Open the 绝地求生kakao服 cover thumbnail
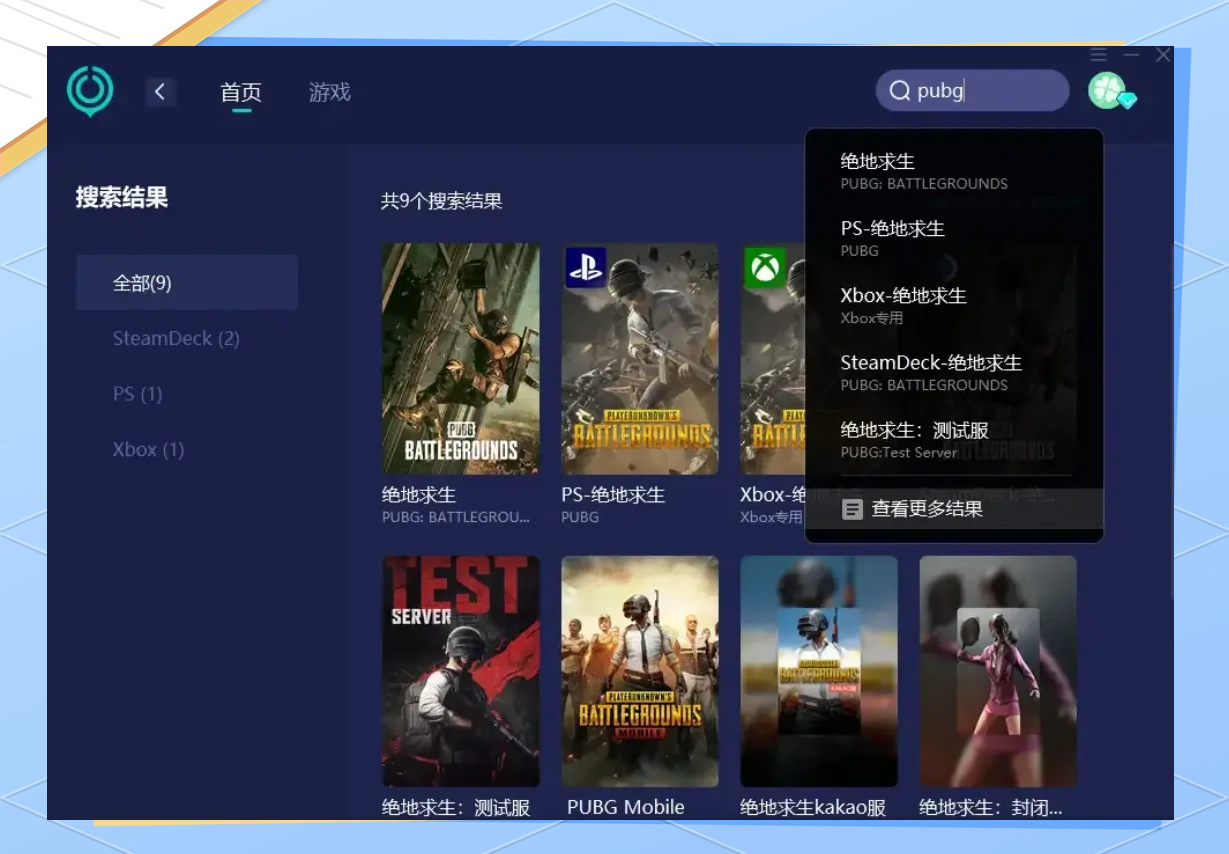 click(819, 672)
